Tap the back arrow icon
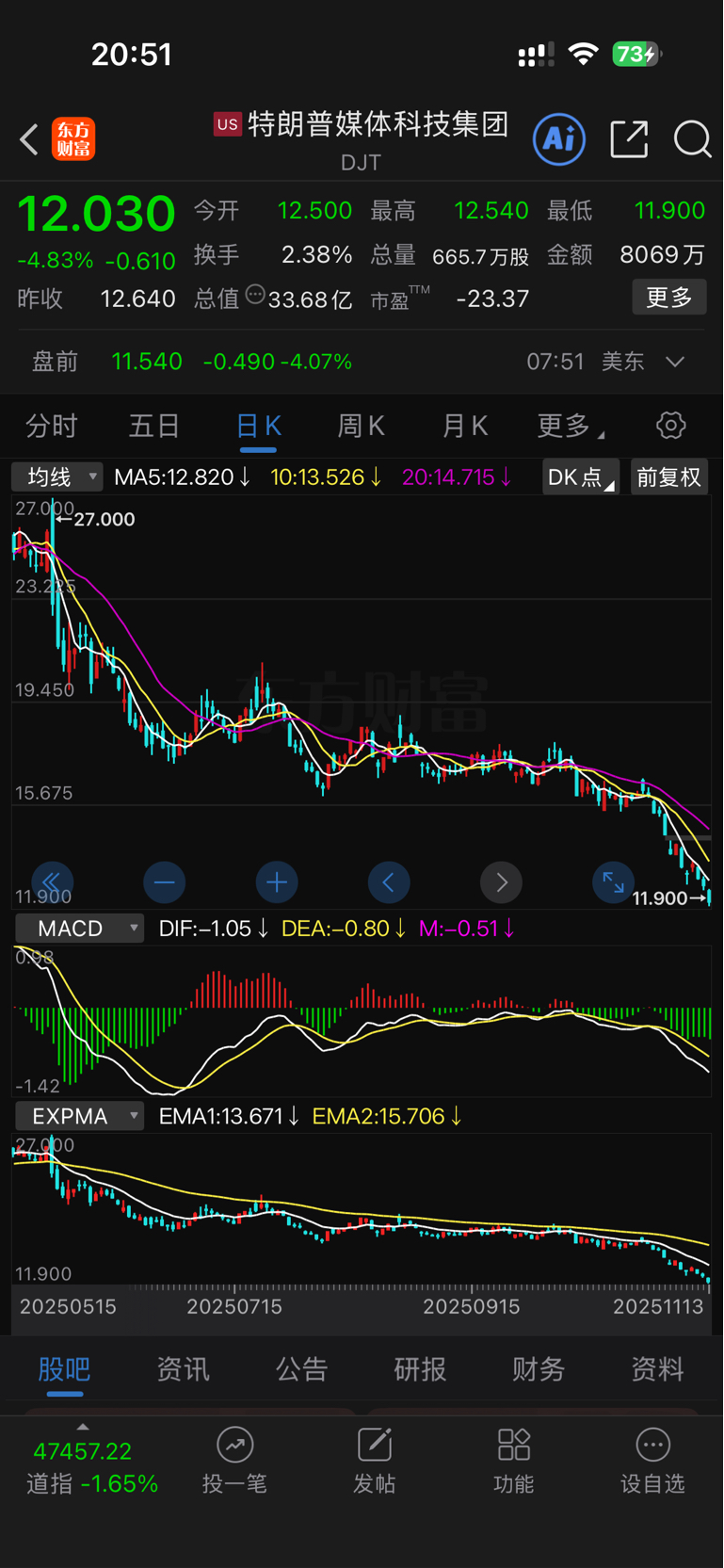The image size is (724, 1568). tap(29, 139)
